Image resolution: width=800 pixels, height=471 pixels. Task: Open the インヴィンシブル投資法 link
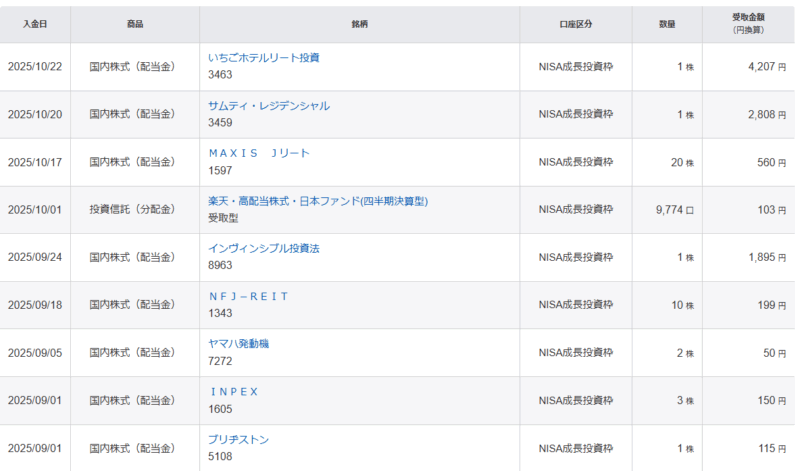263,248
